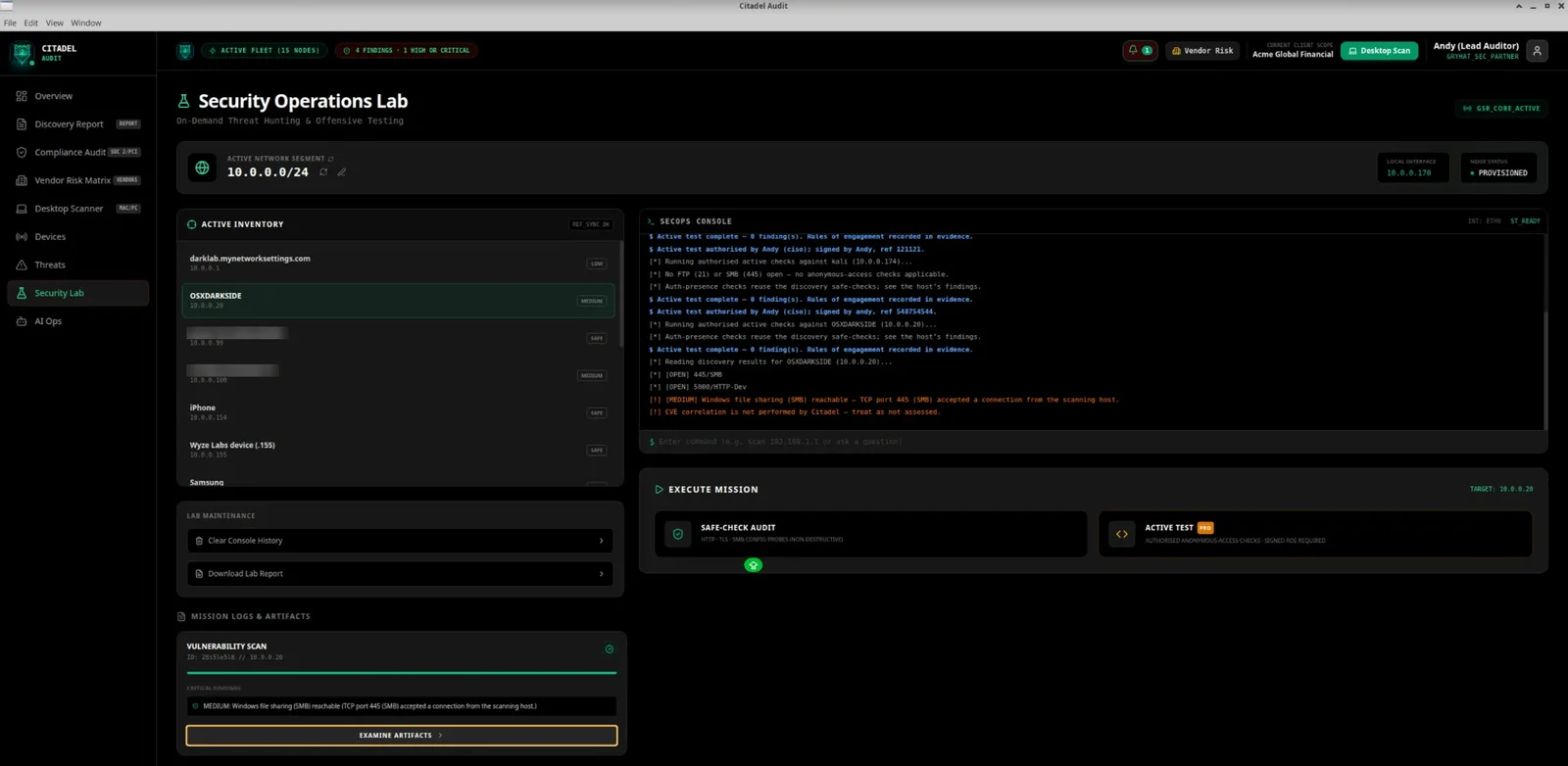Open the Edit menu

(31, 23)
